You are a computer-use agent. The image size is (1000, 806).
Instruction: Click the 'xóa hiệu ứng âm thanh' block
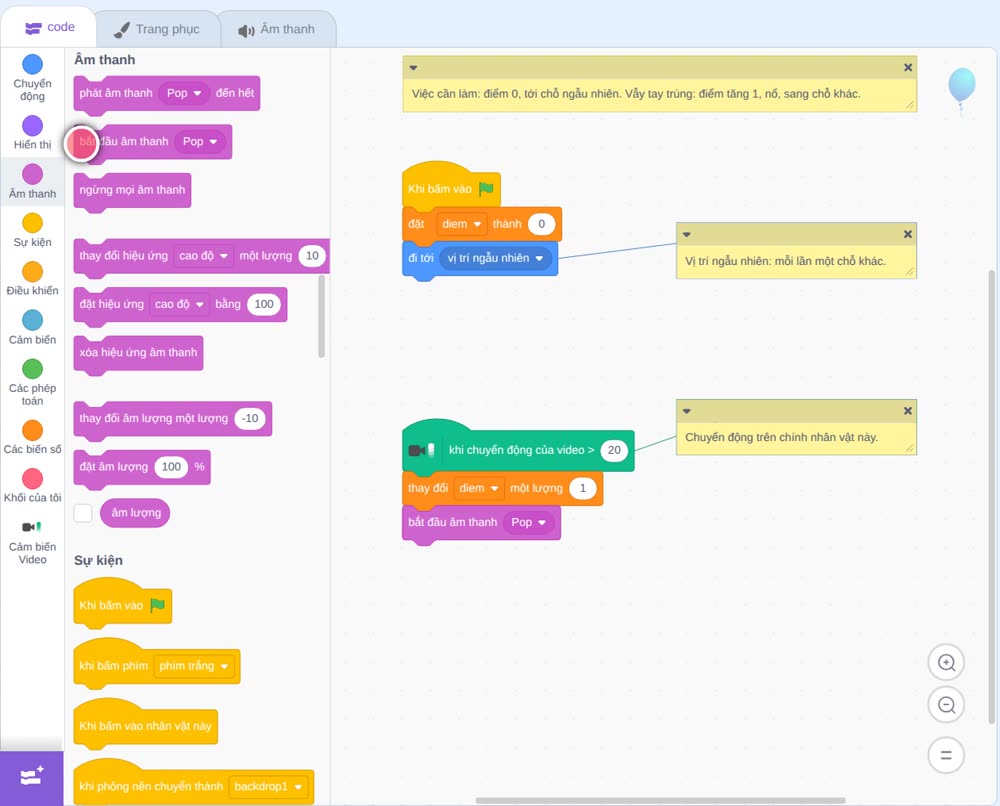138,353
